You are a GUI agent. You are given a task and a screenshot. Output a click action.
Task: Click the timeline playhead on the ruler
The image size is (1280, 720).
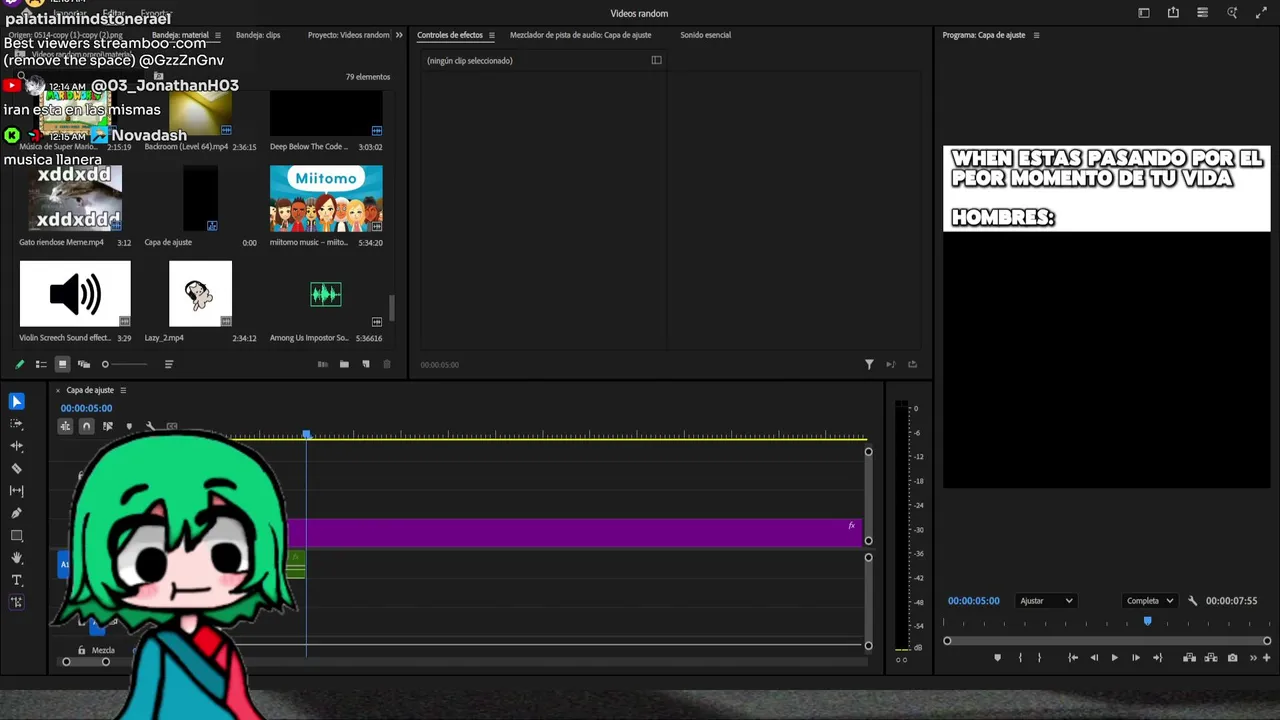pyautogui.click(x=306, y=435)
